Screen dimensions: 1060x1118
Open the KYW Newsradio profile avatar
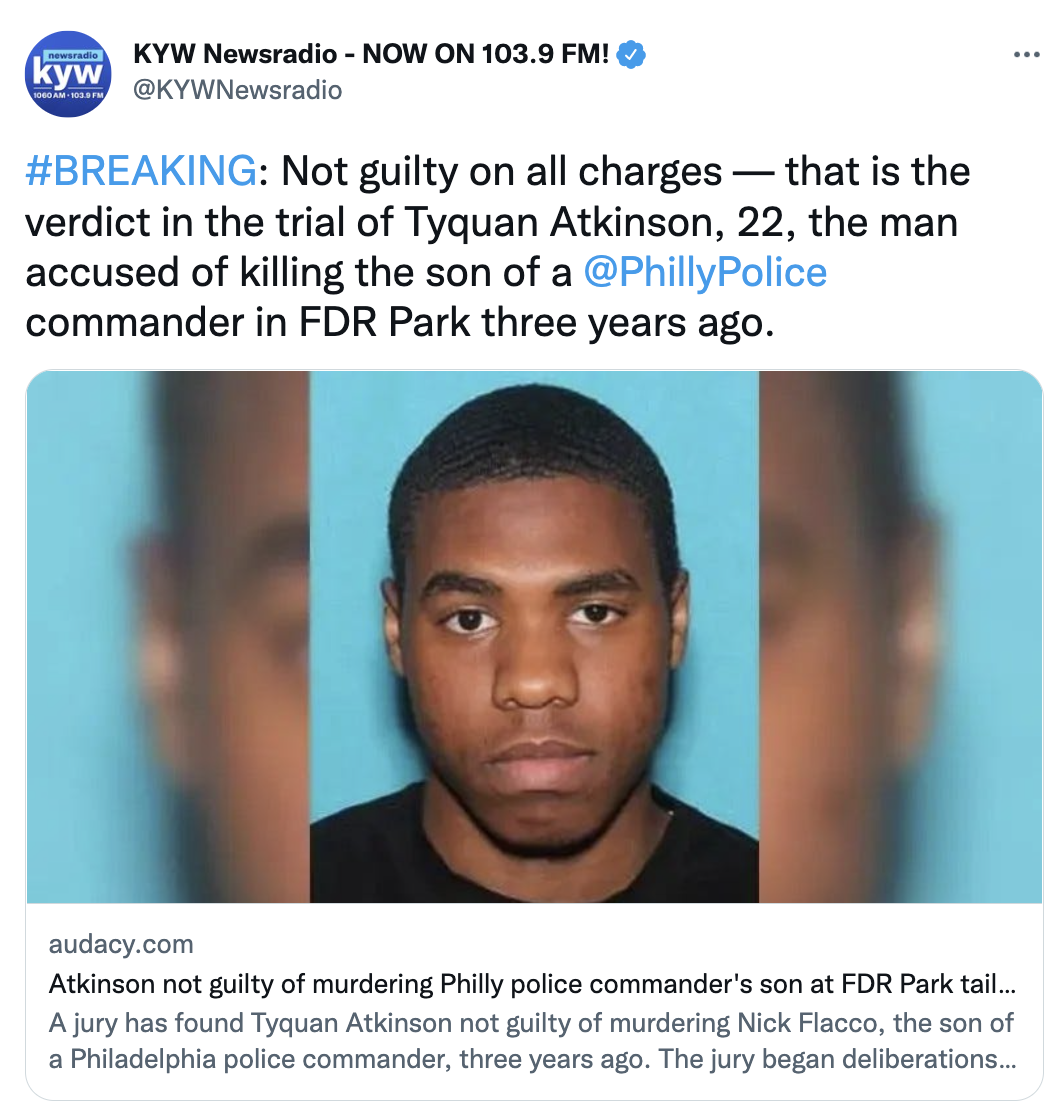pyautogui.click(x=68, y=73)
